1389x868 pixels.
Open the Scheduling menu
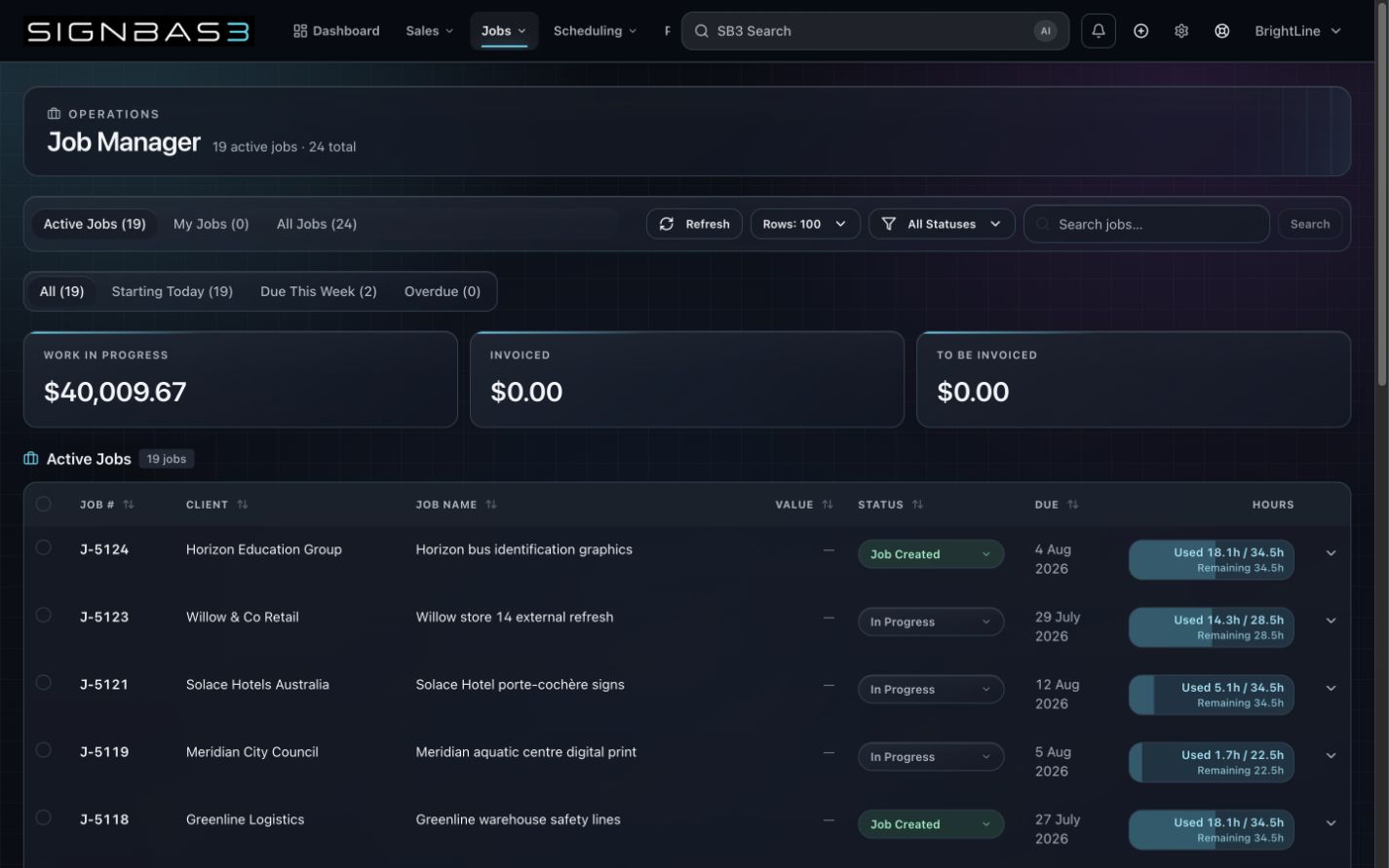tap(595, 31)
